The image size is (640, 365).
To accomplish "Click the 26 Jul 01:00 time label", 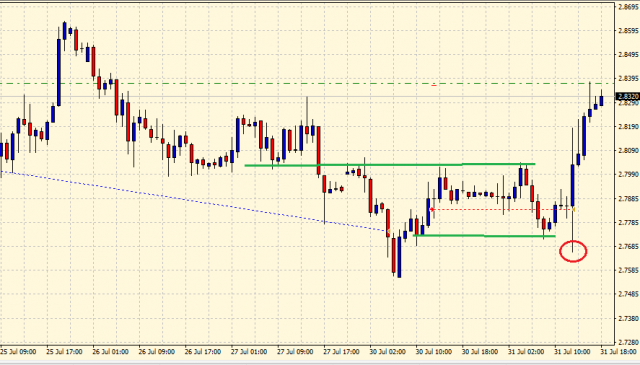I will 110,352.
